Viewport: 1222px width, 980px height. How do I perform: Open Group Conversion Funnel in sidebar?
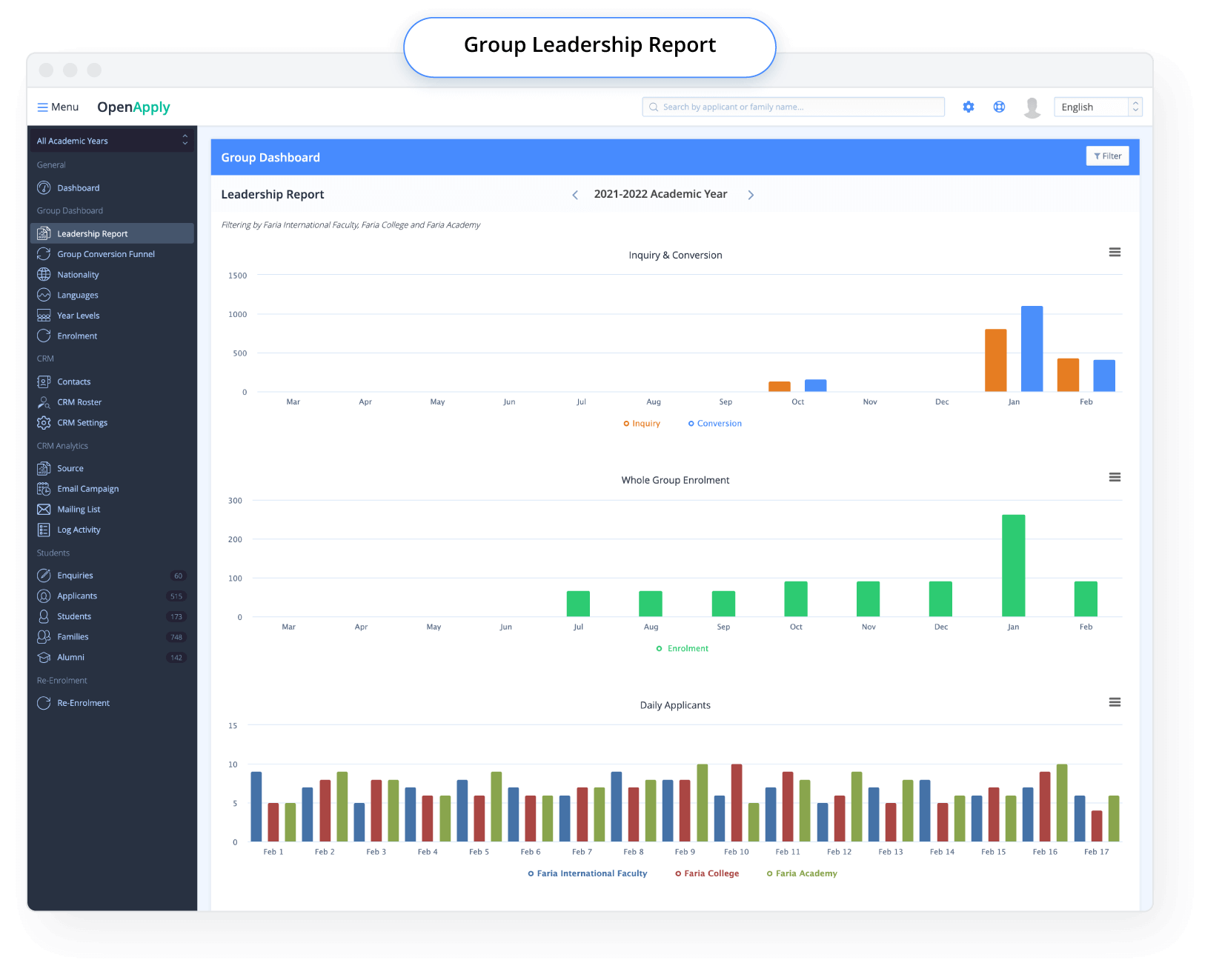pos(106,254)
